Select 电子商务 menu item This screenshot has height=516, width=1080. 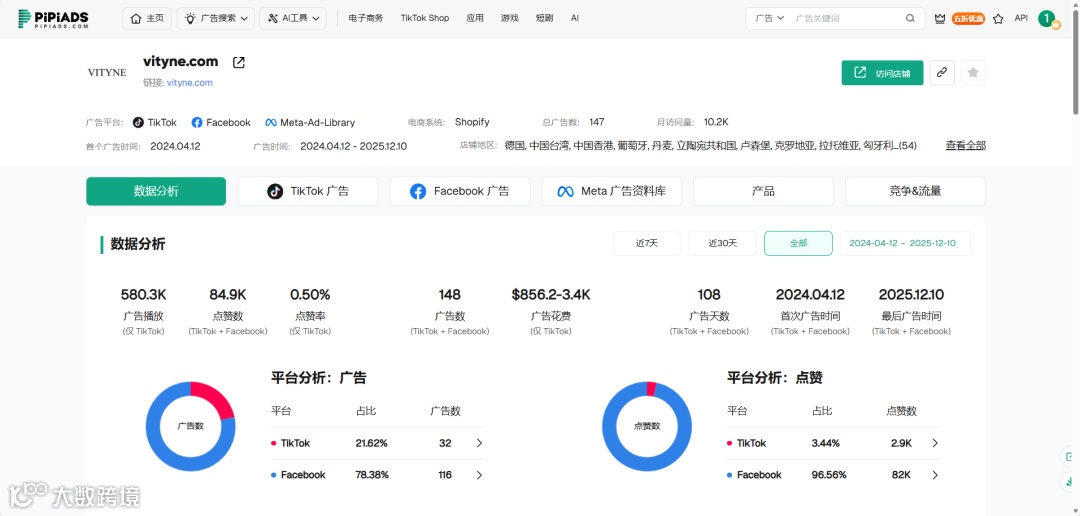click(366, 19)
